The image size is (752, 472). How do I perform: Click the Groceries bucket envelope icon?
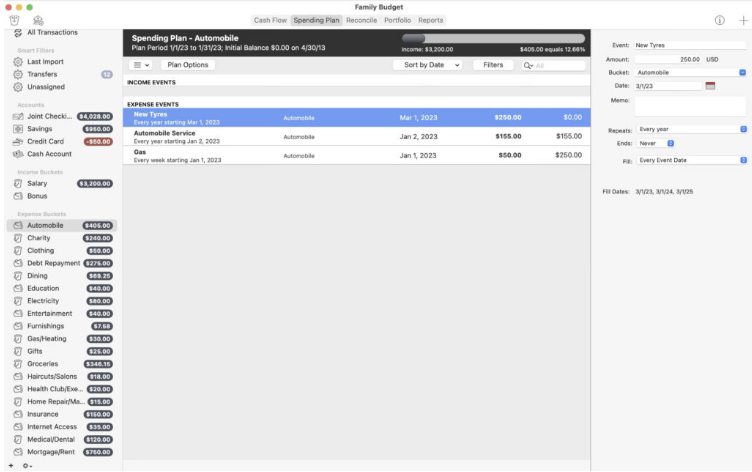[18, 364]
